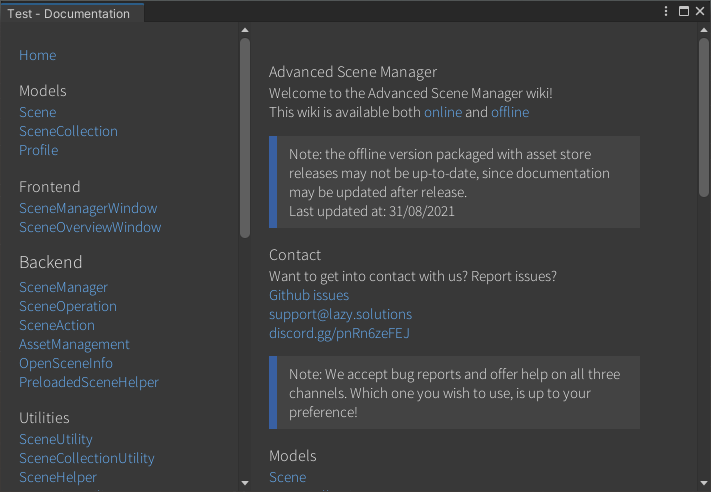
Task: Click the Models sidebar heading
Action: (43, 91)
